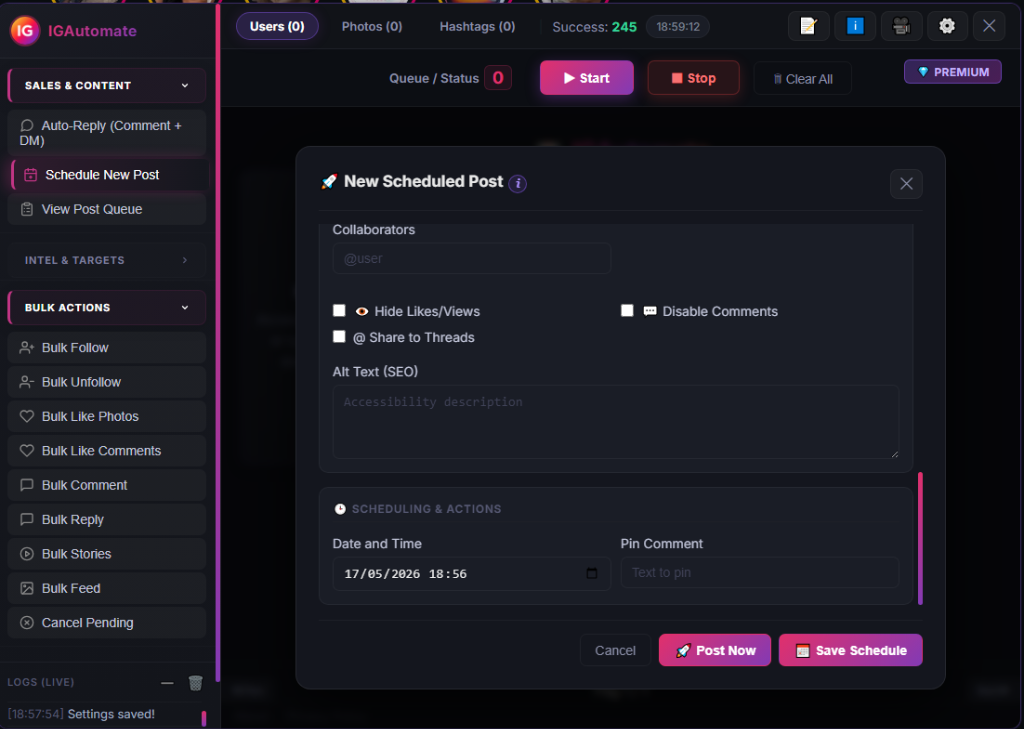Collapse the Sales & Content section
The height and width of the screenshot is (729, 1024).
[107, 86]
